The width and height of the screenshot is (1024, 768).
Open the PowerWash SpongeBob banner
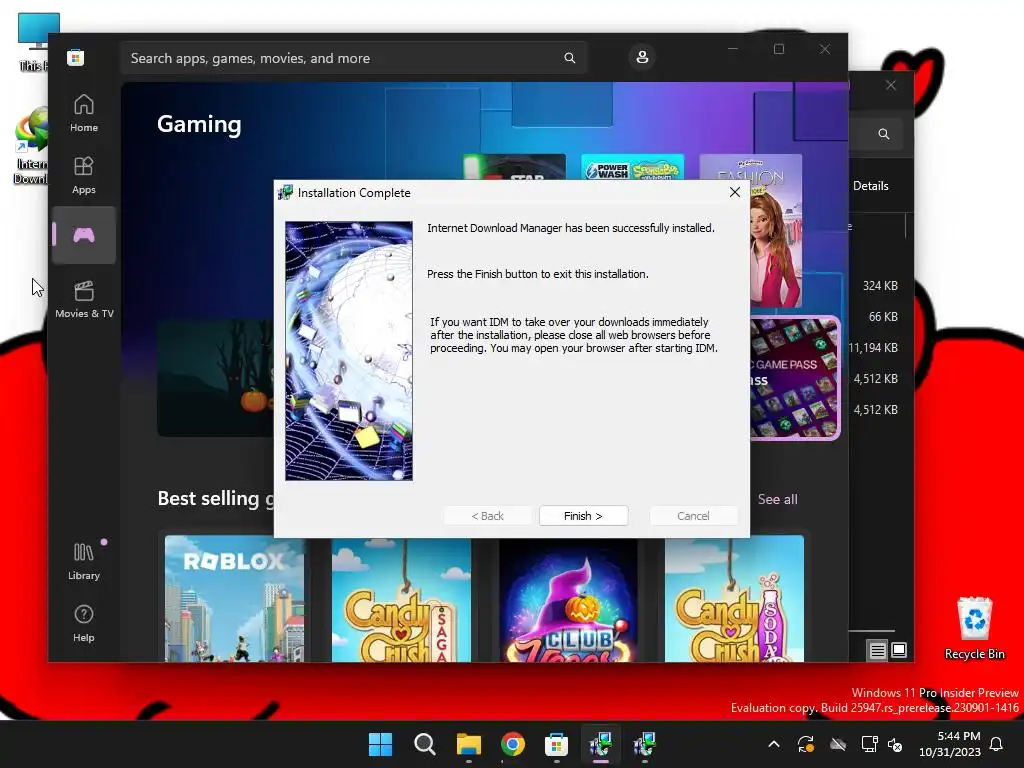632,167
